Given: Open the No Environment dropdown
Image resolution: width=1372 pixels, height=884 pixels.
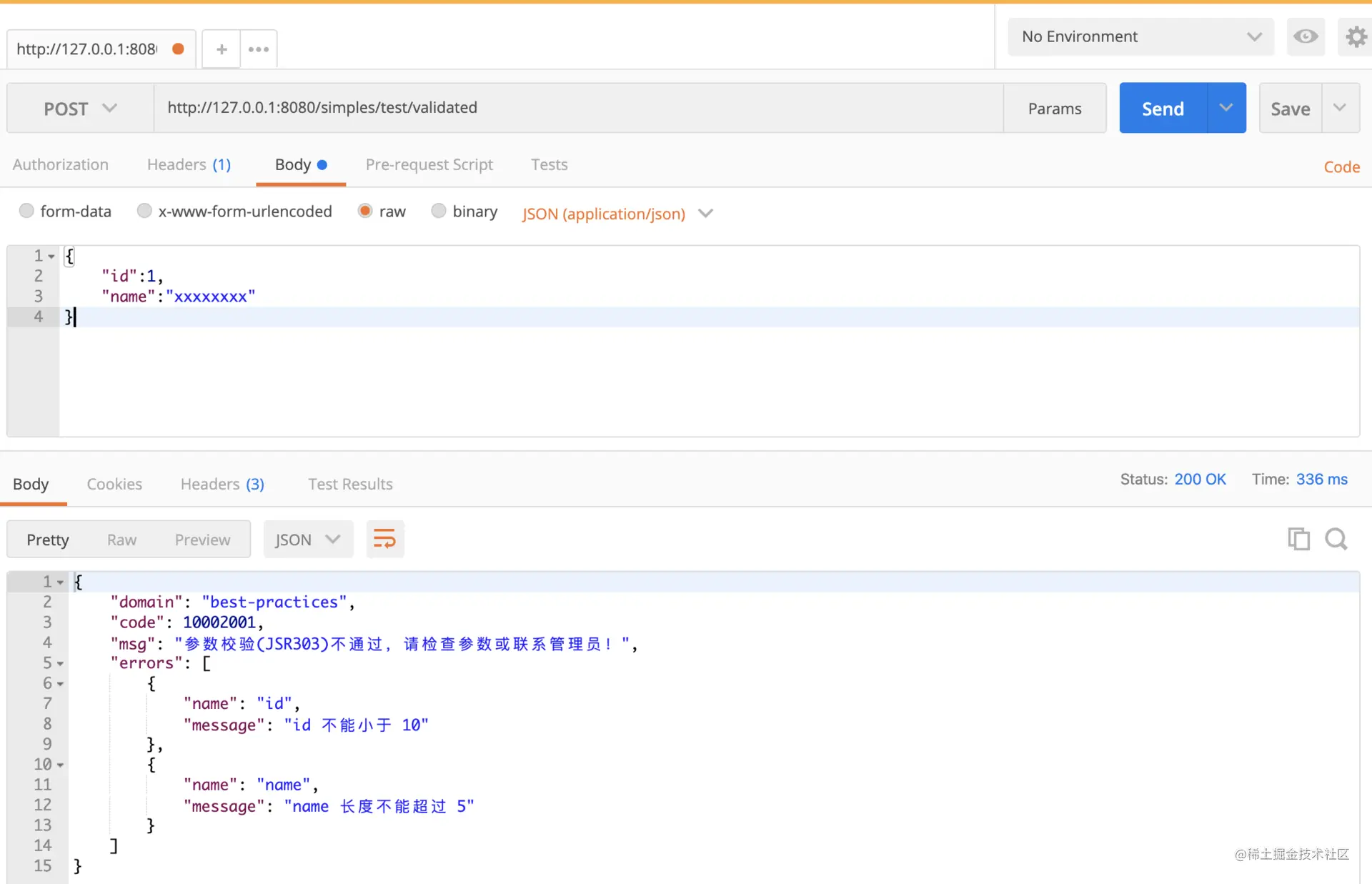Looking at the screenshot, I should [1140, 36].
